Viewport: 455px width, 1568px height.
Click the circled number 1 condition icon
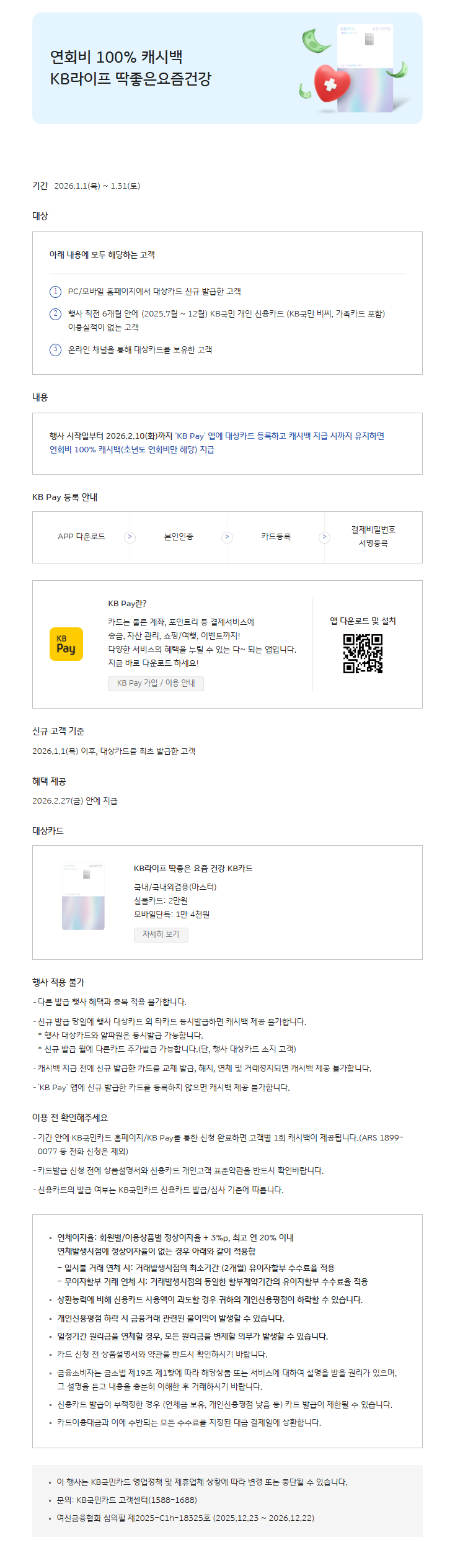point(56,292)
